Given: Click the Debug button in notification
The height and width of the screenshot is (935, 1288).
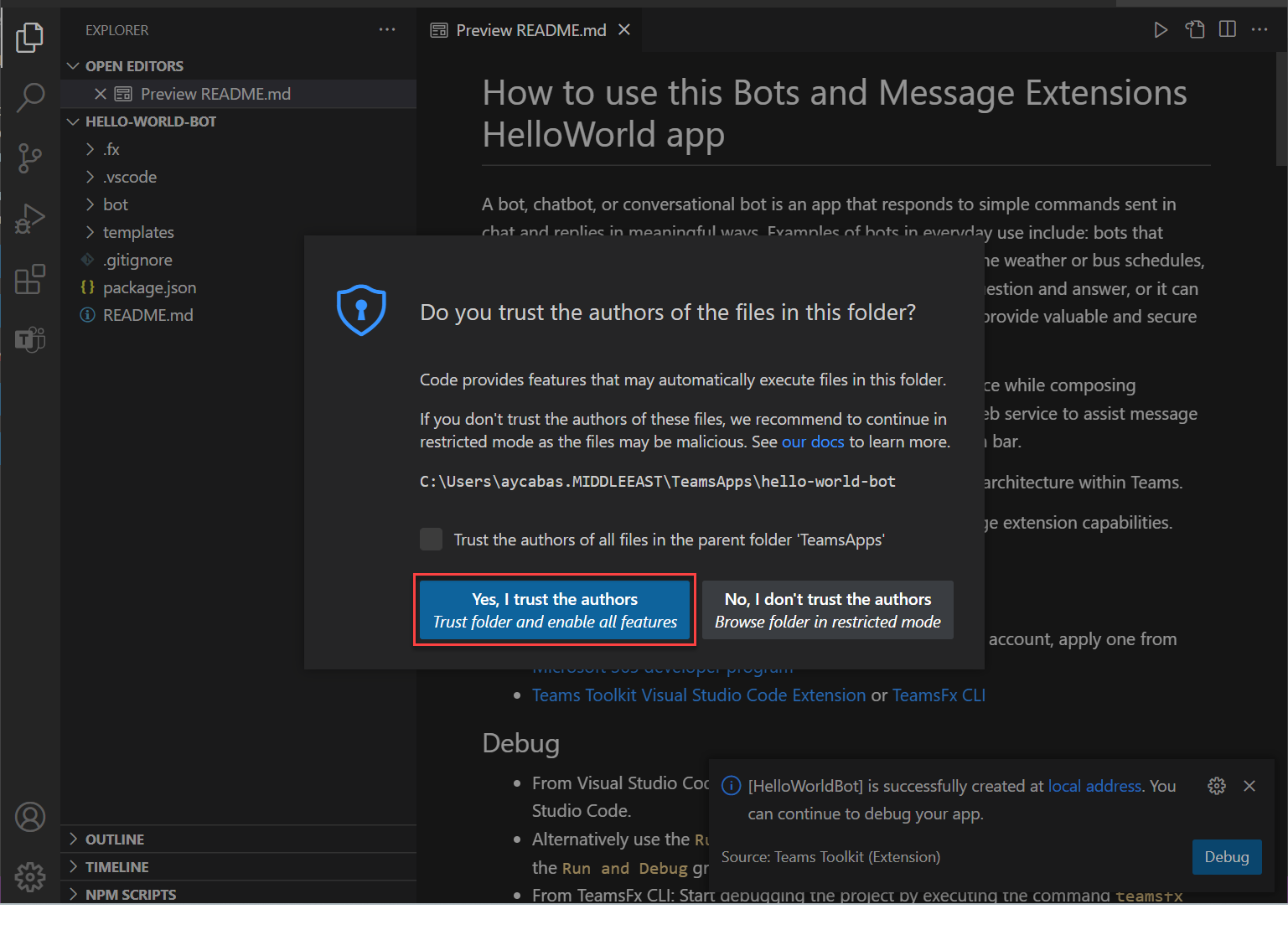Looking at the screenshot, I should coord(1227,857).
